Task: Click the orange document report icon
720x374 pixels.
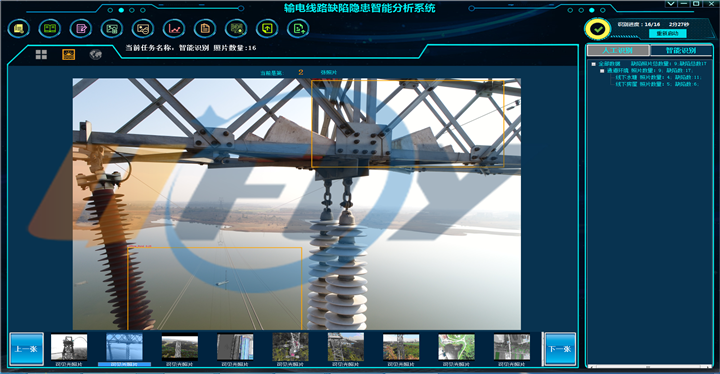Action: pos(205,28)
